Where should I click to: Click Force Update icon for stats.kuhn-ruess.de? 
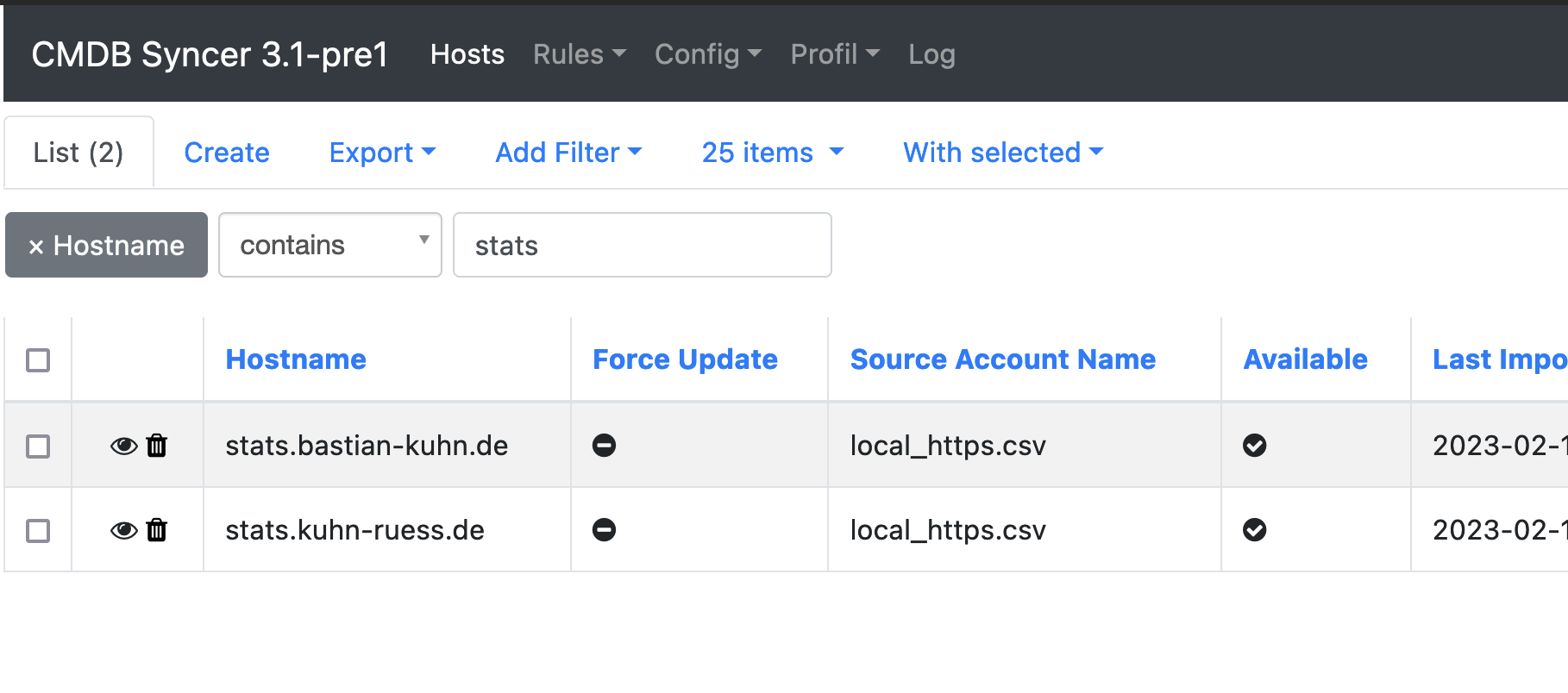click(604, 530)
